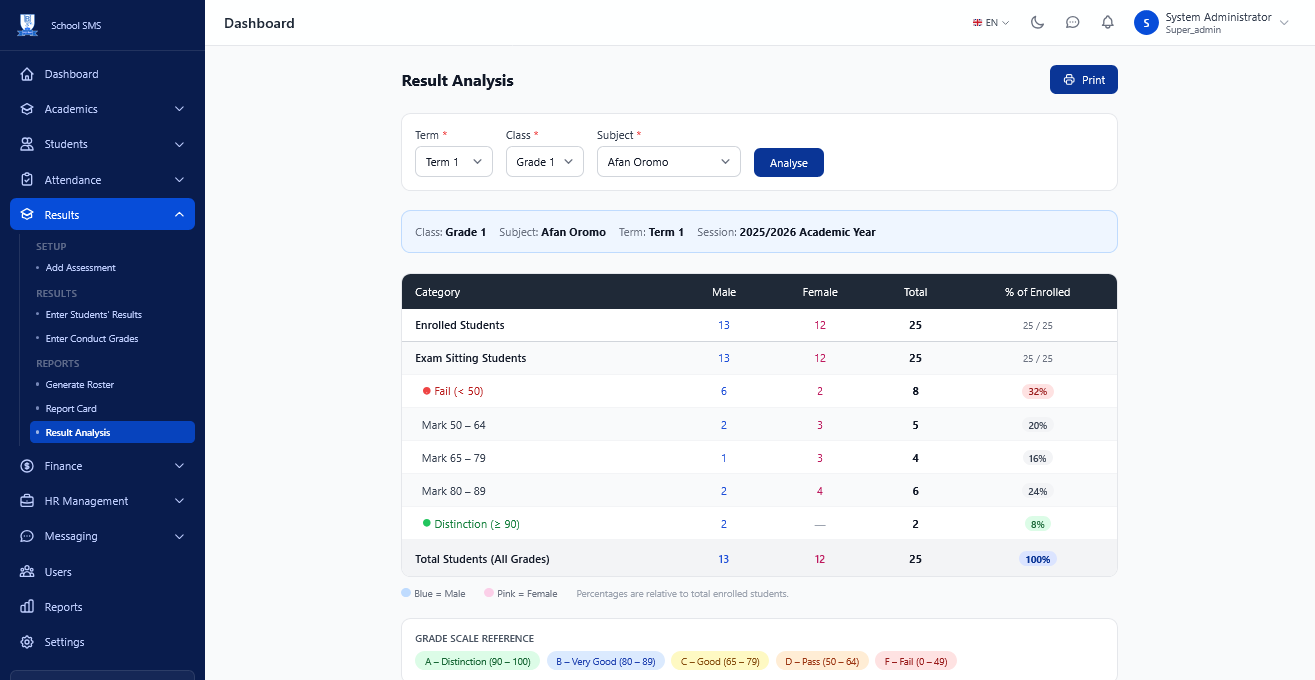The width and height of the screenshot is (1315, 680).
Task: Click the Distinction (≥ 90) row label
Action: click(477, 524)
